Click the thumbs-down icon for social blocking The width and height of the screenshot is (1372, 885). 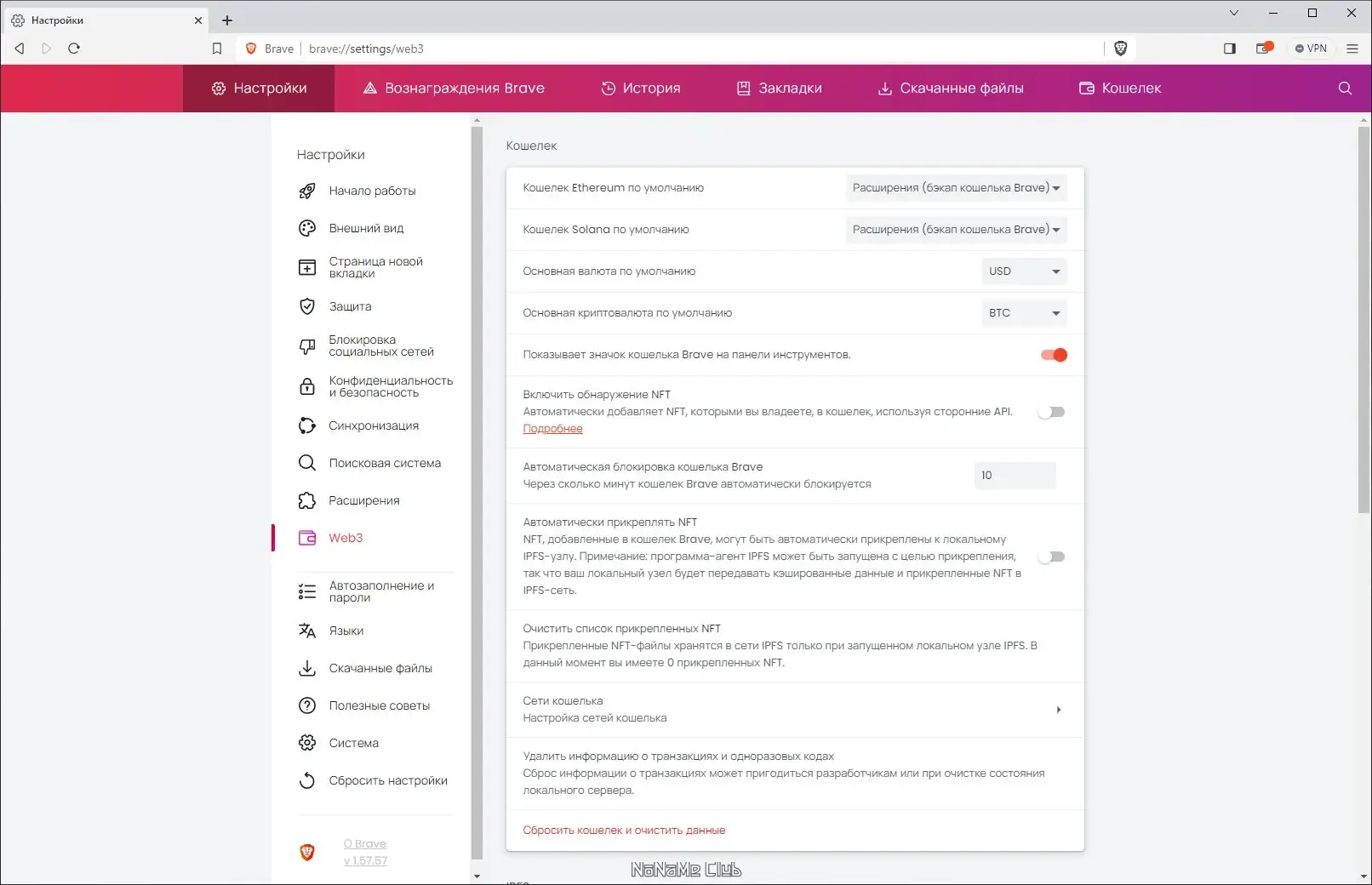[x=307, y=346]
